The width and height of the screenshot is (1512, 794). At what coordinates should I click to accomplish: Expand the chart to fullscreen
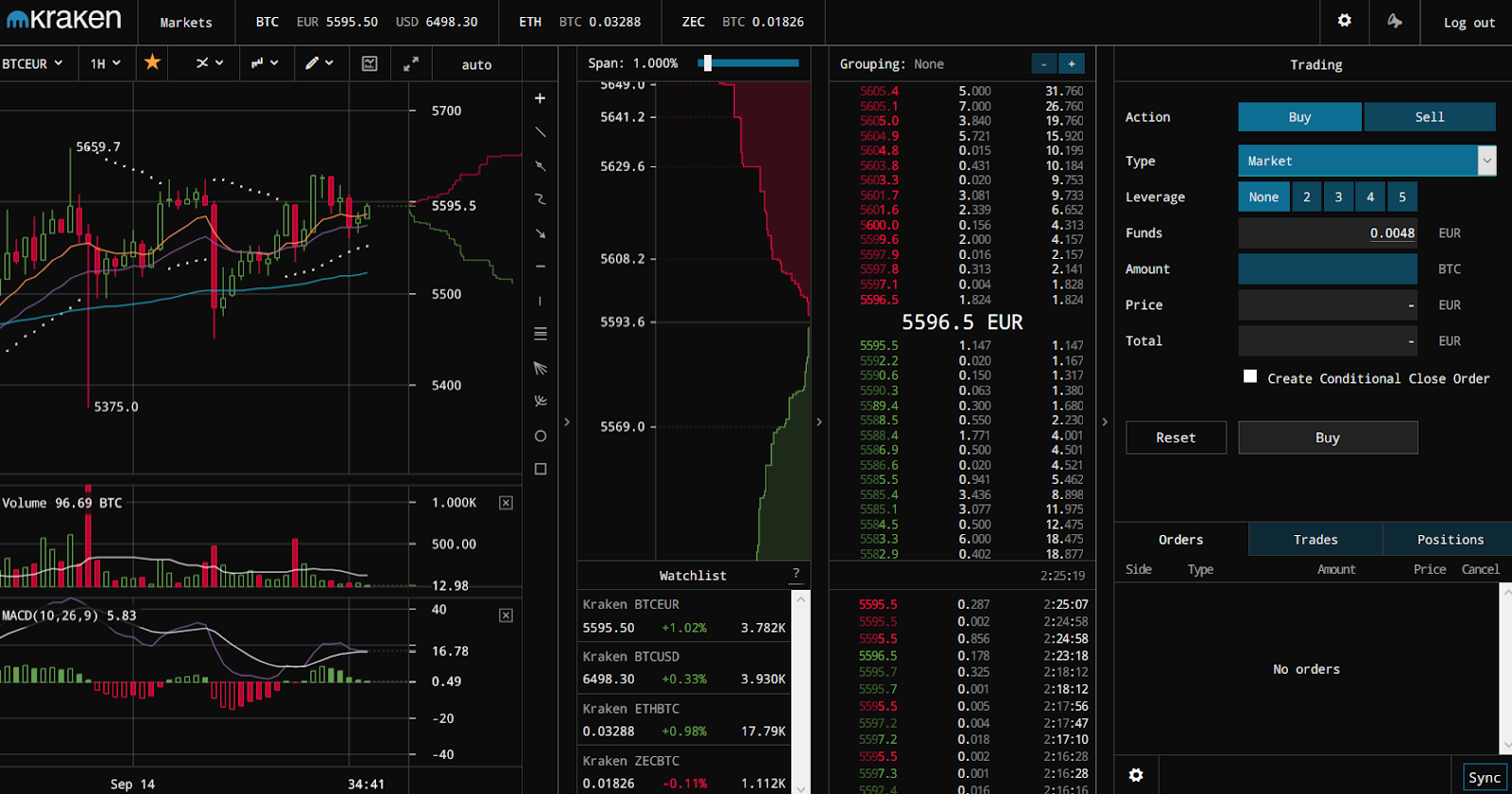pyautogui.click(x=411, y=63)
